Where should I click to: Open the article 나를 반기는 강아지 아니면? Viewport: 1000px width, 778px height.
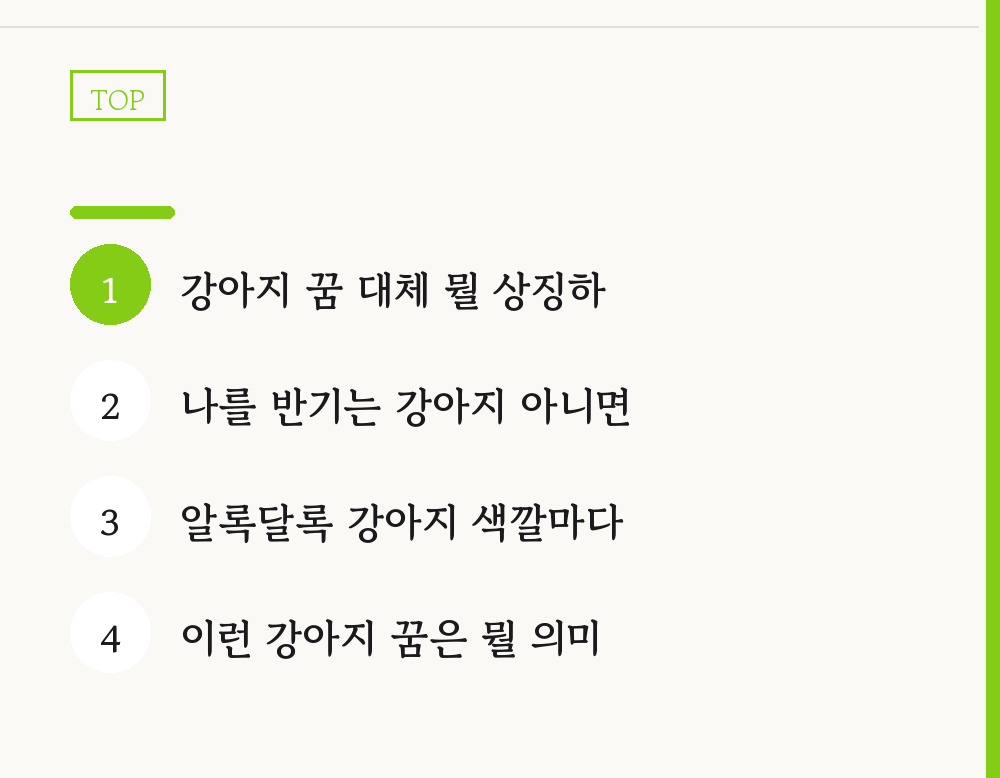[x=406, y=407]
